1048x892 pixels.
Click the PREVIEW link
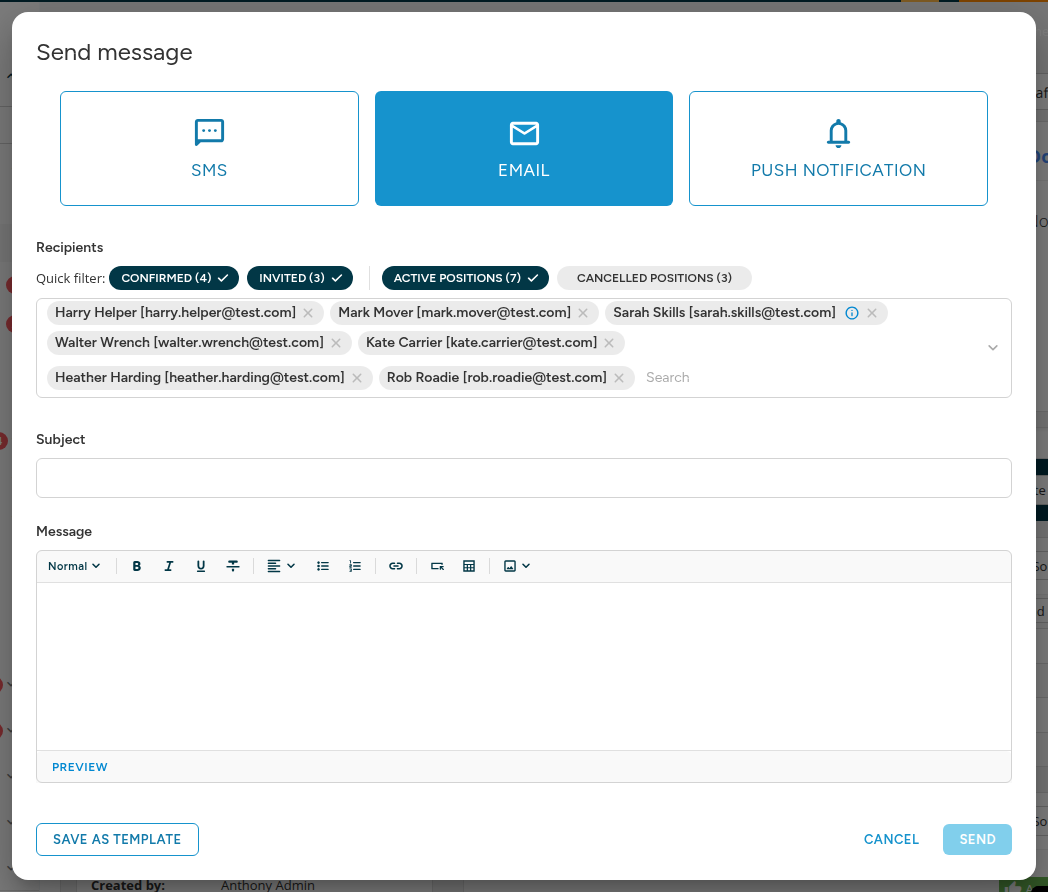pyautogui.click(x=80, y=767)
